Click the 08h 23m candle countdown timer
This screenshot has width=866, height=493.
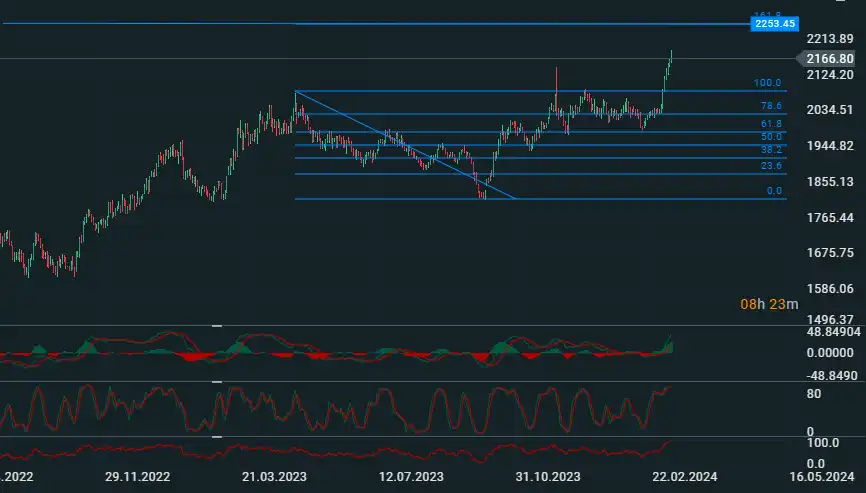769,304
